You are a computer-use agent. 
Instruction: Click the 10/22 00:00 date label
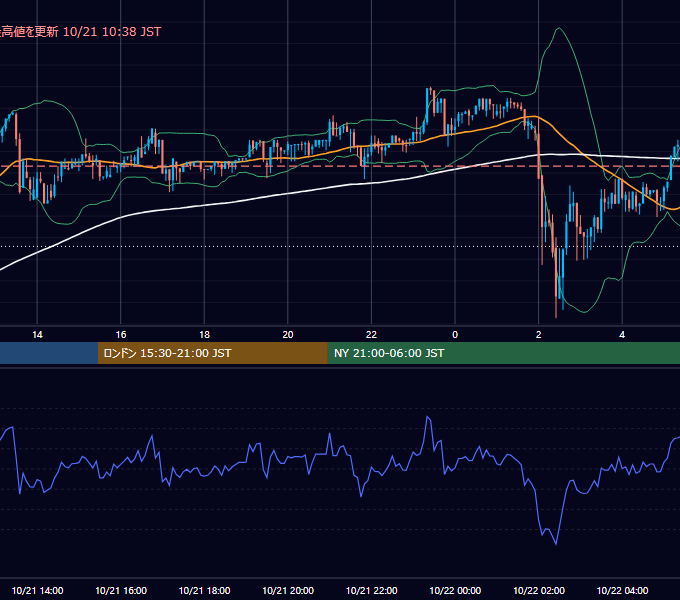455,590
